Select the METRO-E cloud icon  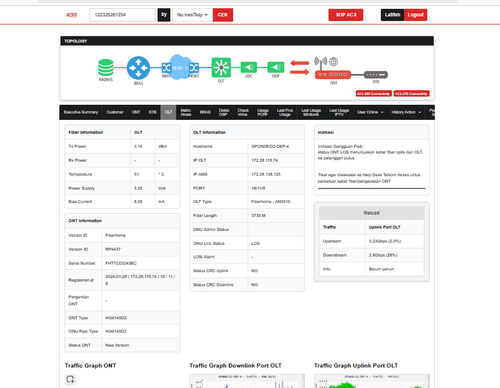point(180,68)
